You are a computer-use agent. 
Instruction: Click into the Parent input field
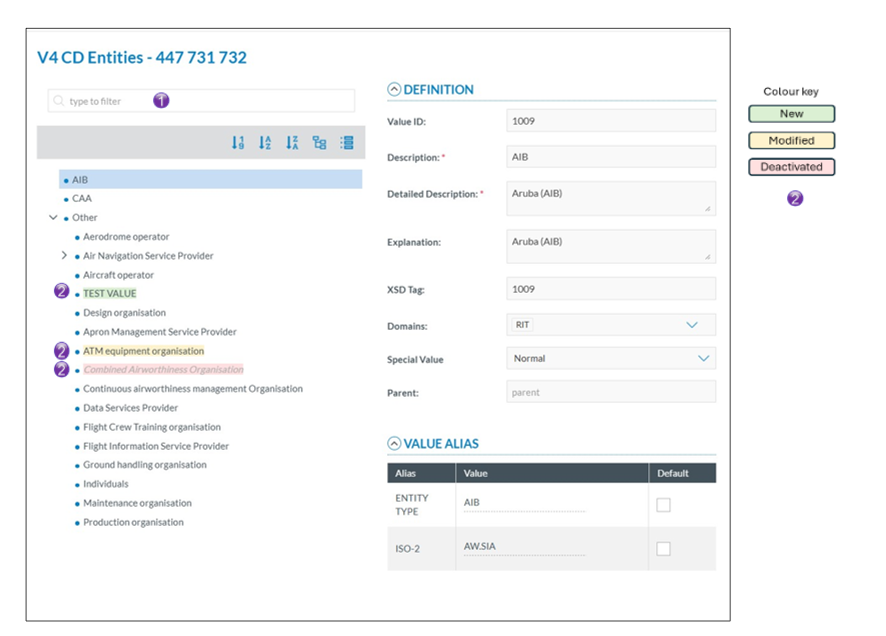(x=611, y=392)
